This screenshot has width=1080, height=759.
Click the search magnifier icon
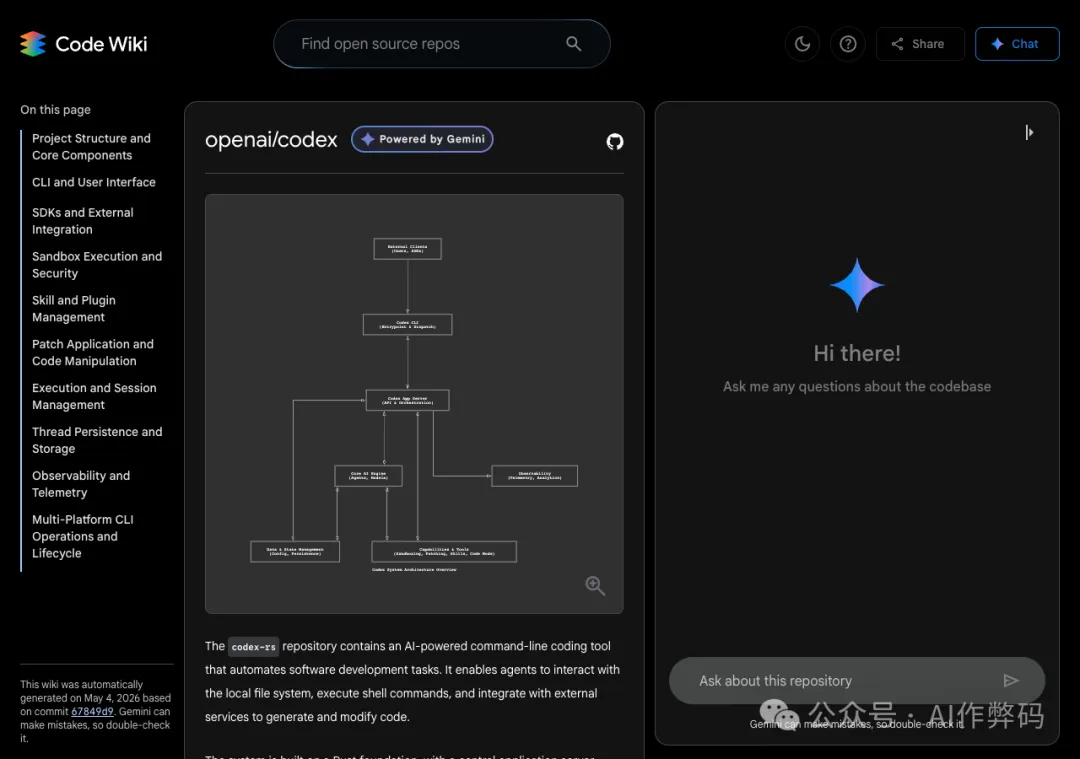573,44
